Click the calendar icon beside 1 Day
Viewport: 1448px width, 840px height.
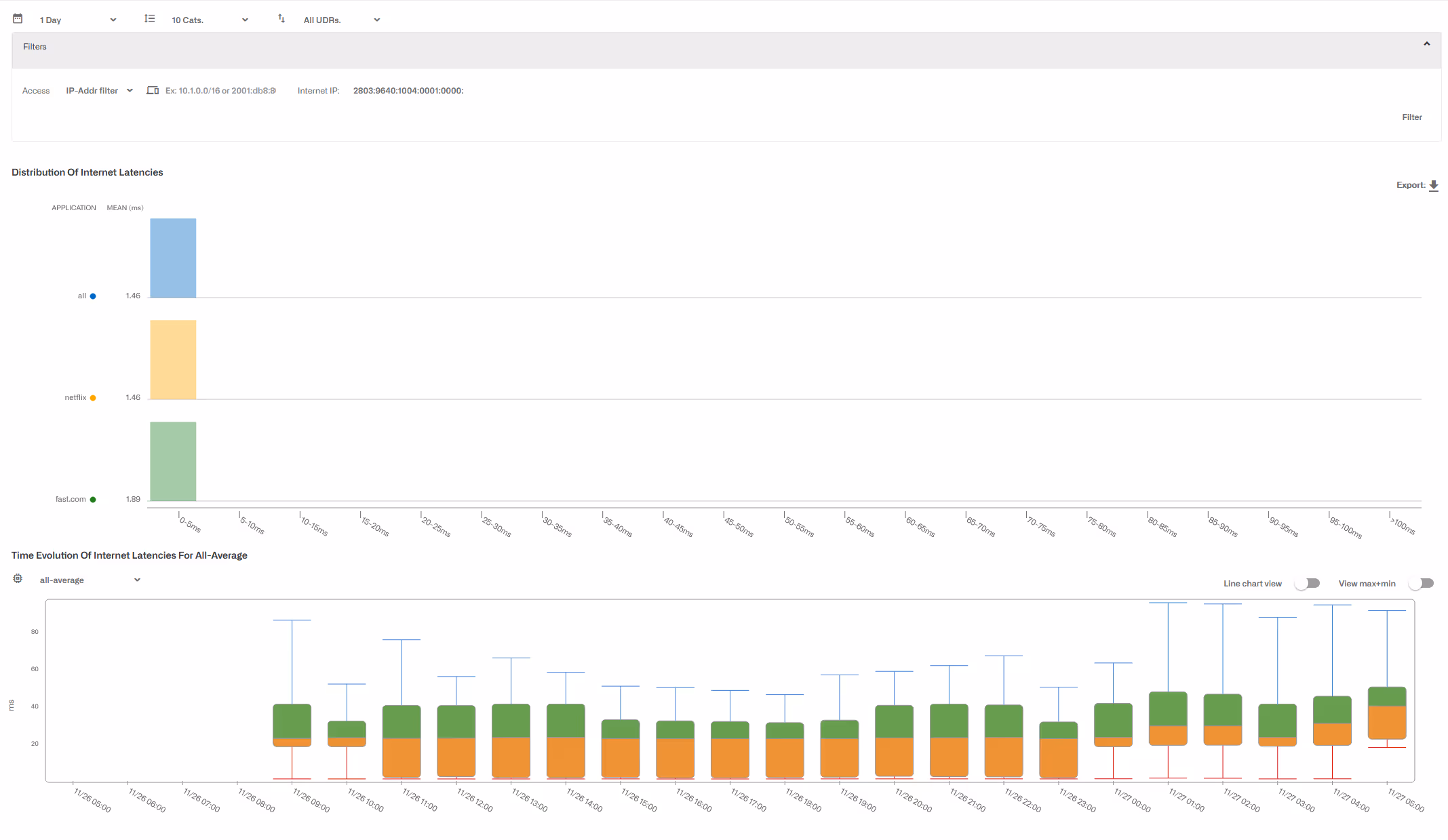tap(18, 19)
